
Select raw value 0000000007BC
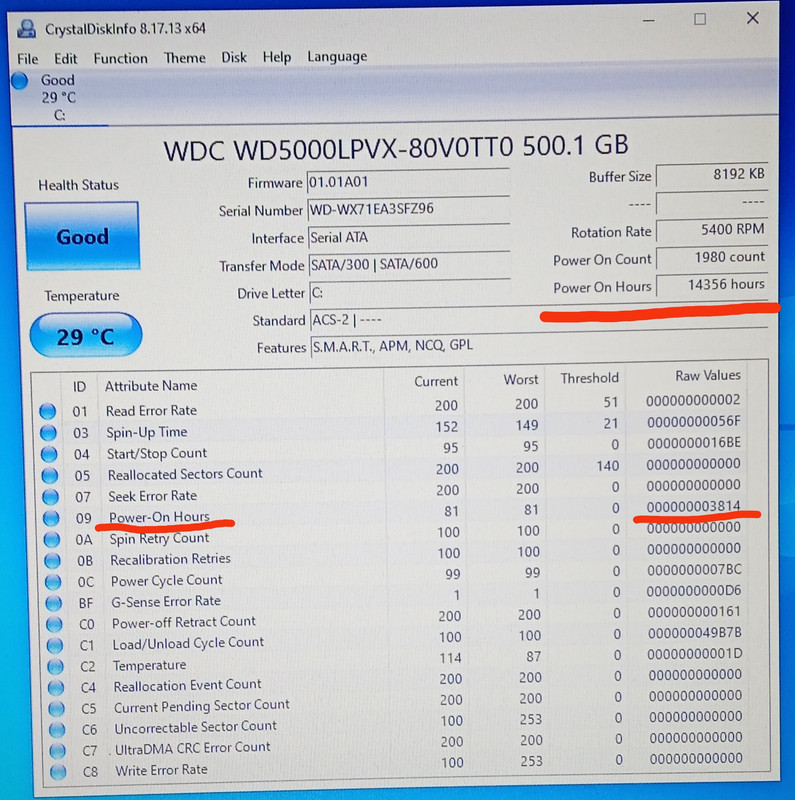694,570
